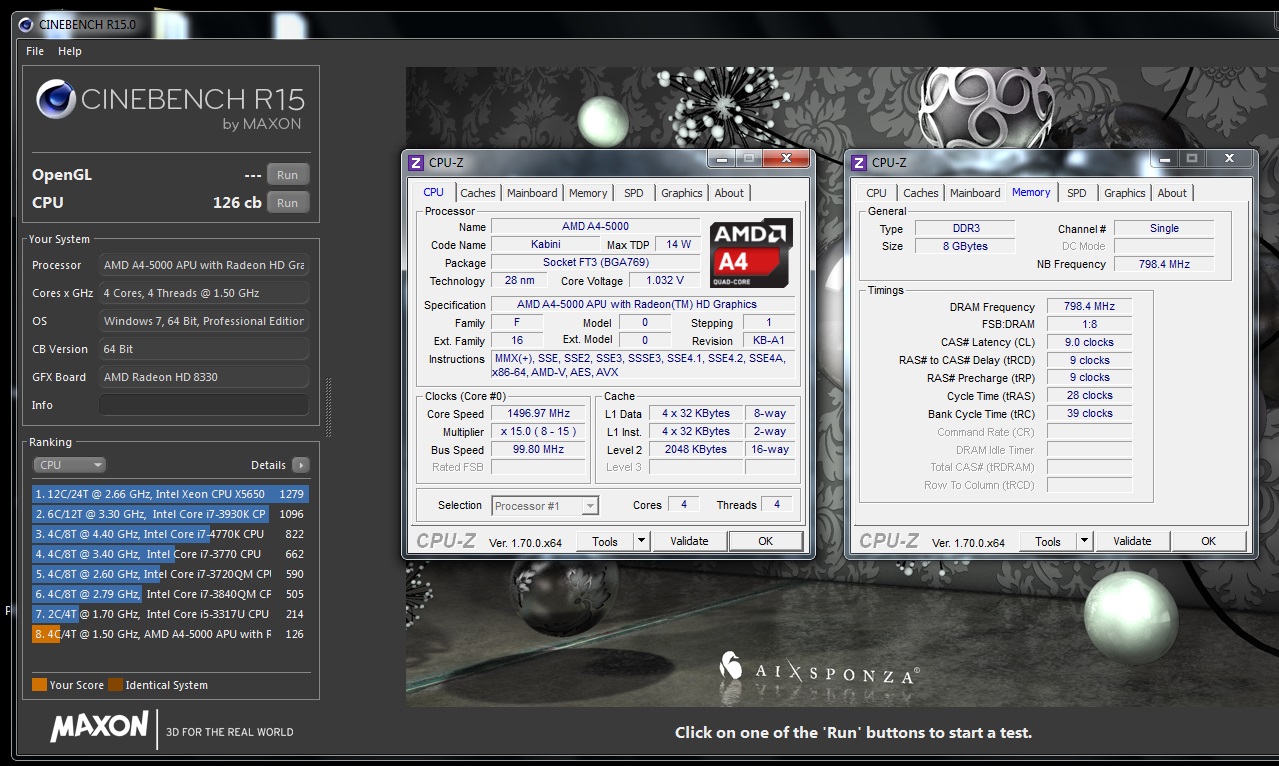Click the Cinebench title bar app icon
1279x766 pixels.
[25, 23]
